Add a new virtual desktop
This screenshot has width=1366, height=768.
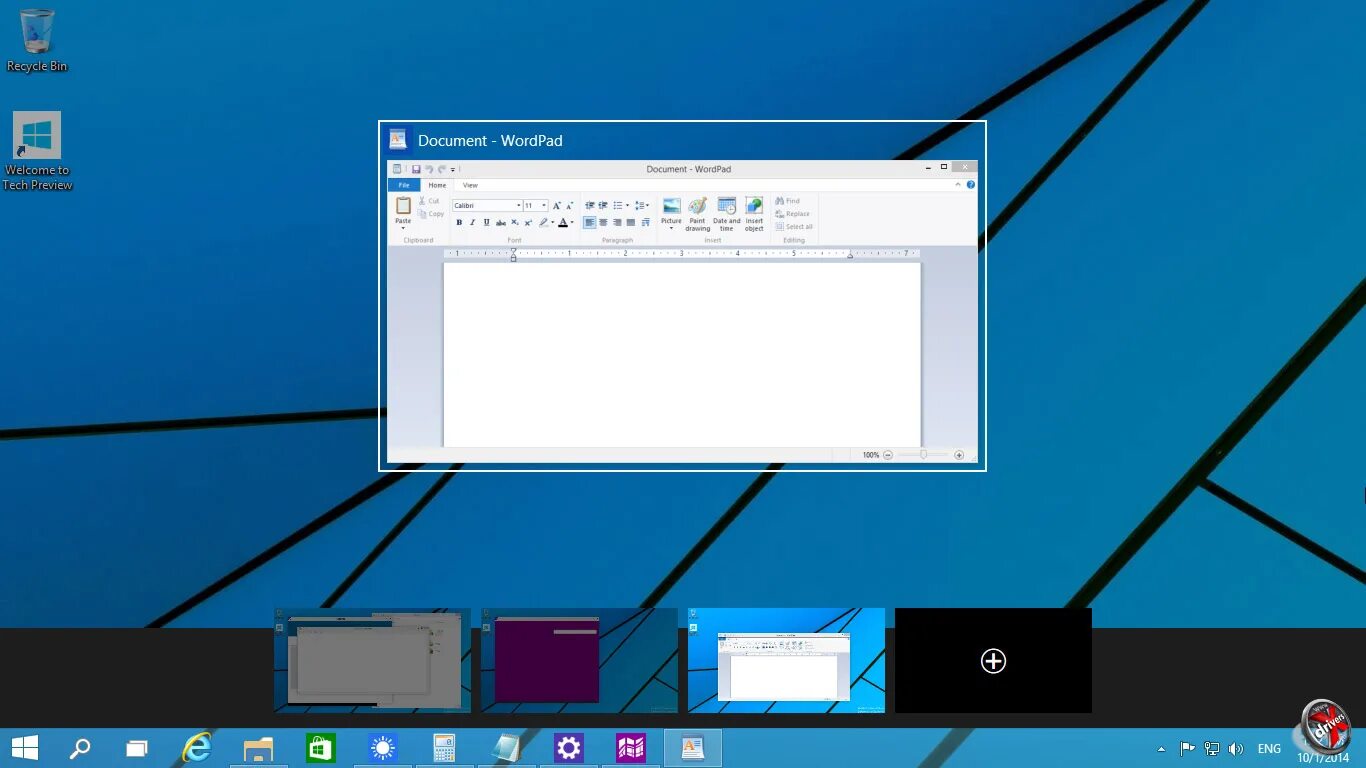pos(993,660)
